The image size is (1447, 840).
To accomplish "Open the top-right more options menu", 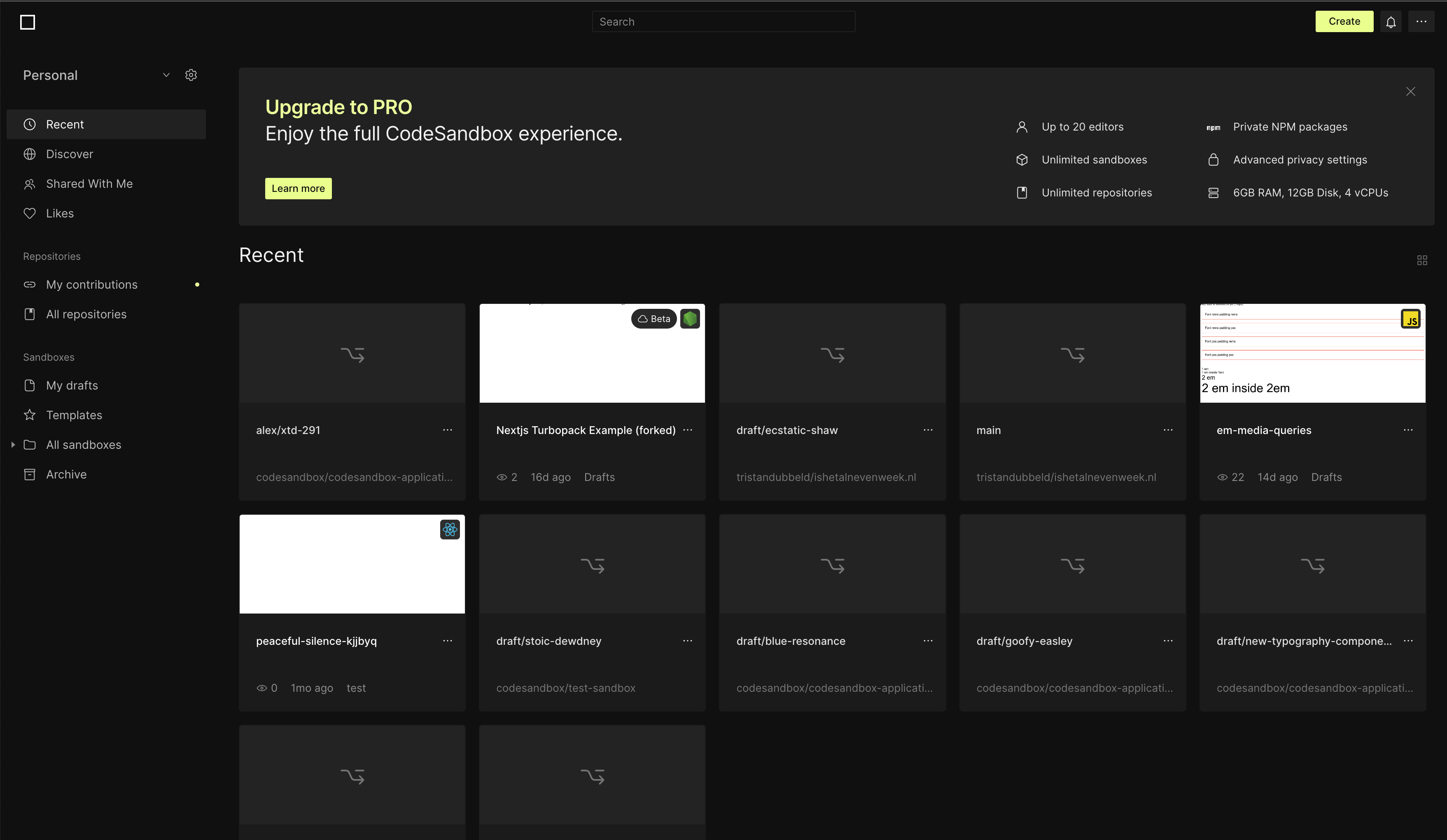I will 1421,22.
